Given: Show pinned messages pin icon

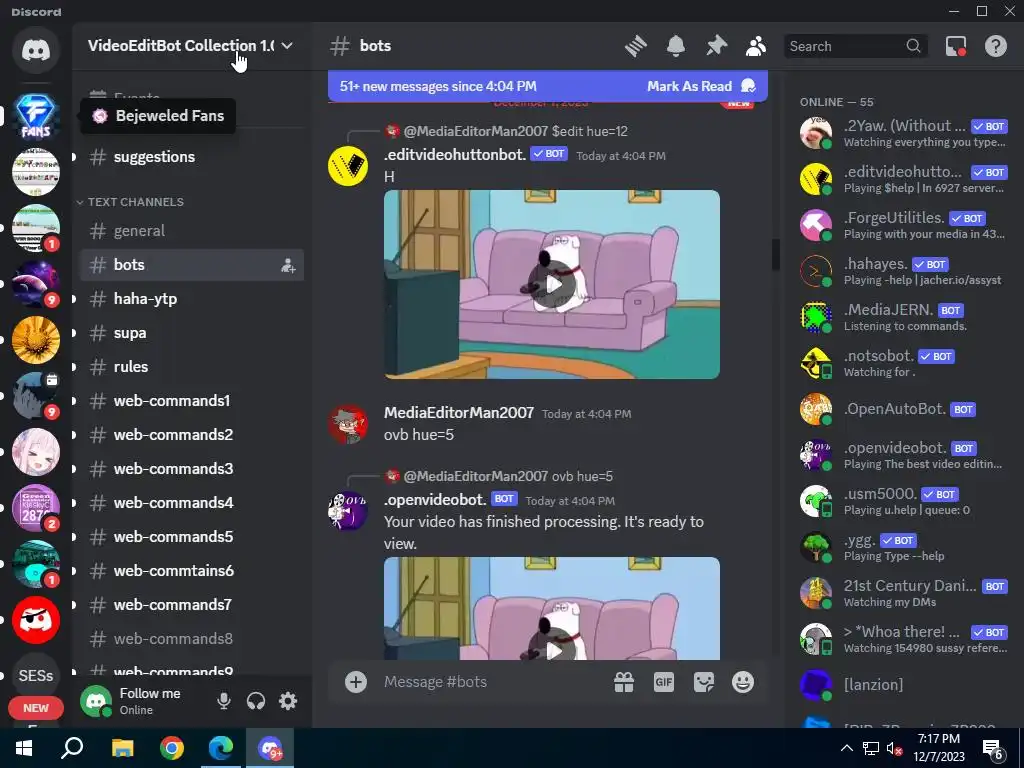Looking at the screenshot, I should [x=716, y=46].
